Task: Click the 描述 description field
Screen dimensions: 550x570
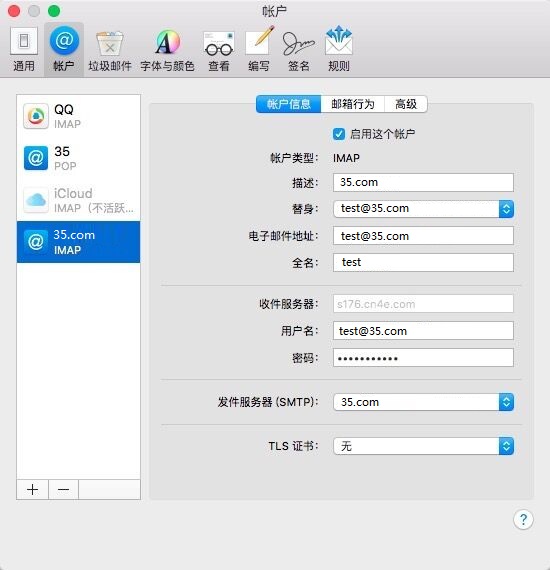Action: click(x=423, y=182)
